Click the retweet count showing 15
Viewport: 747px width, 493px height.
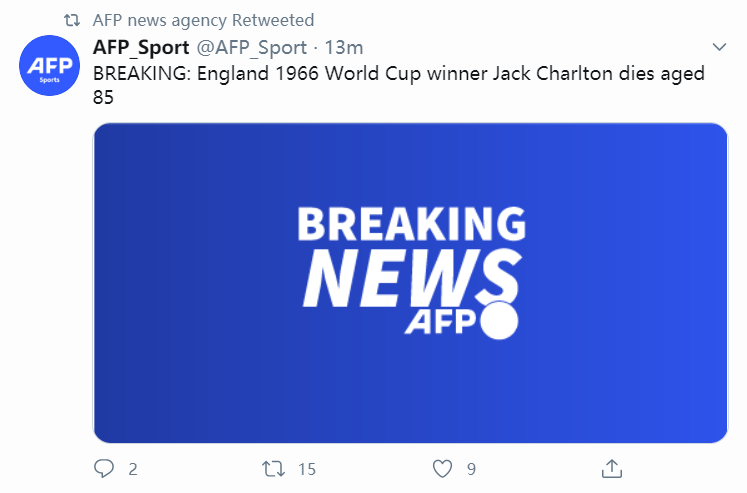point(307,468)
